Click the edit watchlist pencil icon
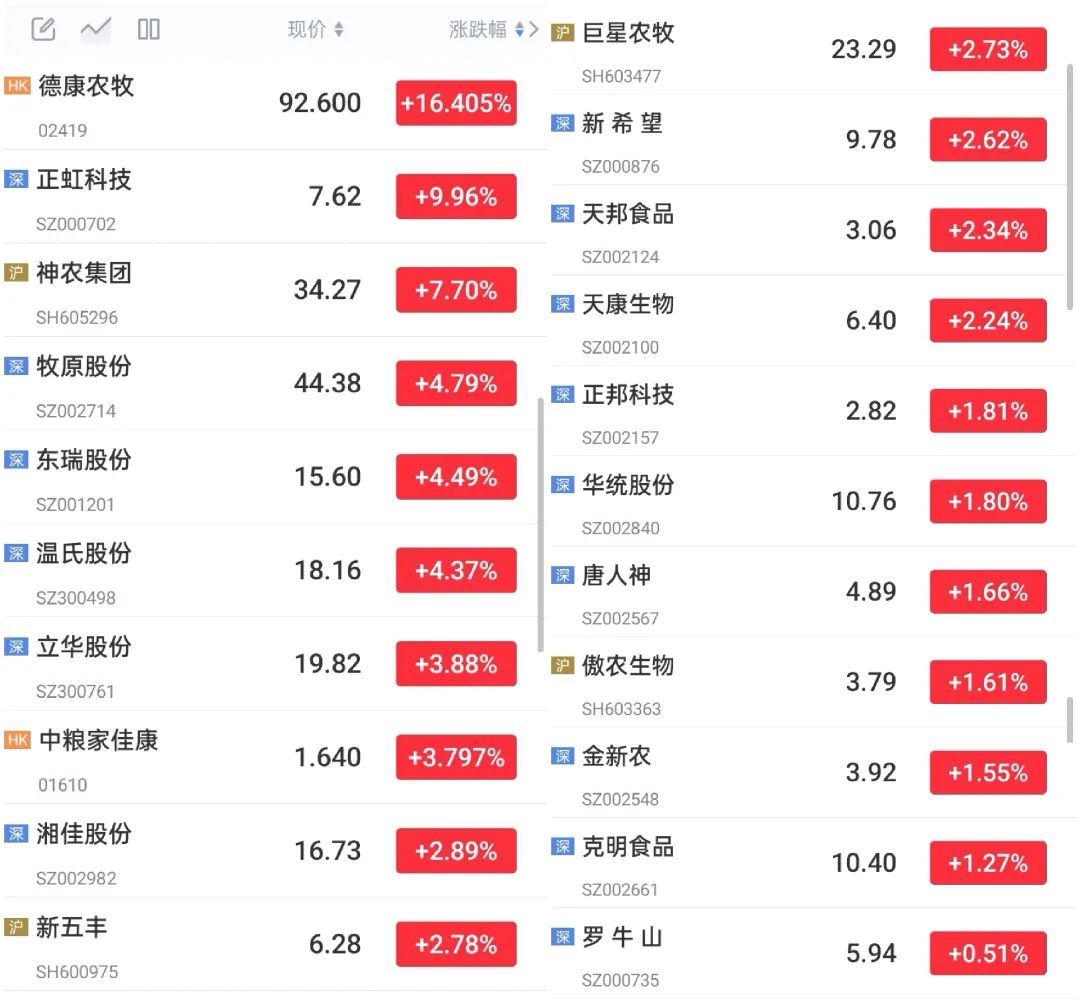This screenshot has width=1080, height=1005. (43, 29)
